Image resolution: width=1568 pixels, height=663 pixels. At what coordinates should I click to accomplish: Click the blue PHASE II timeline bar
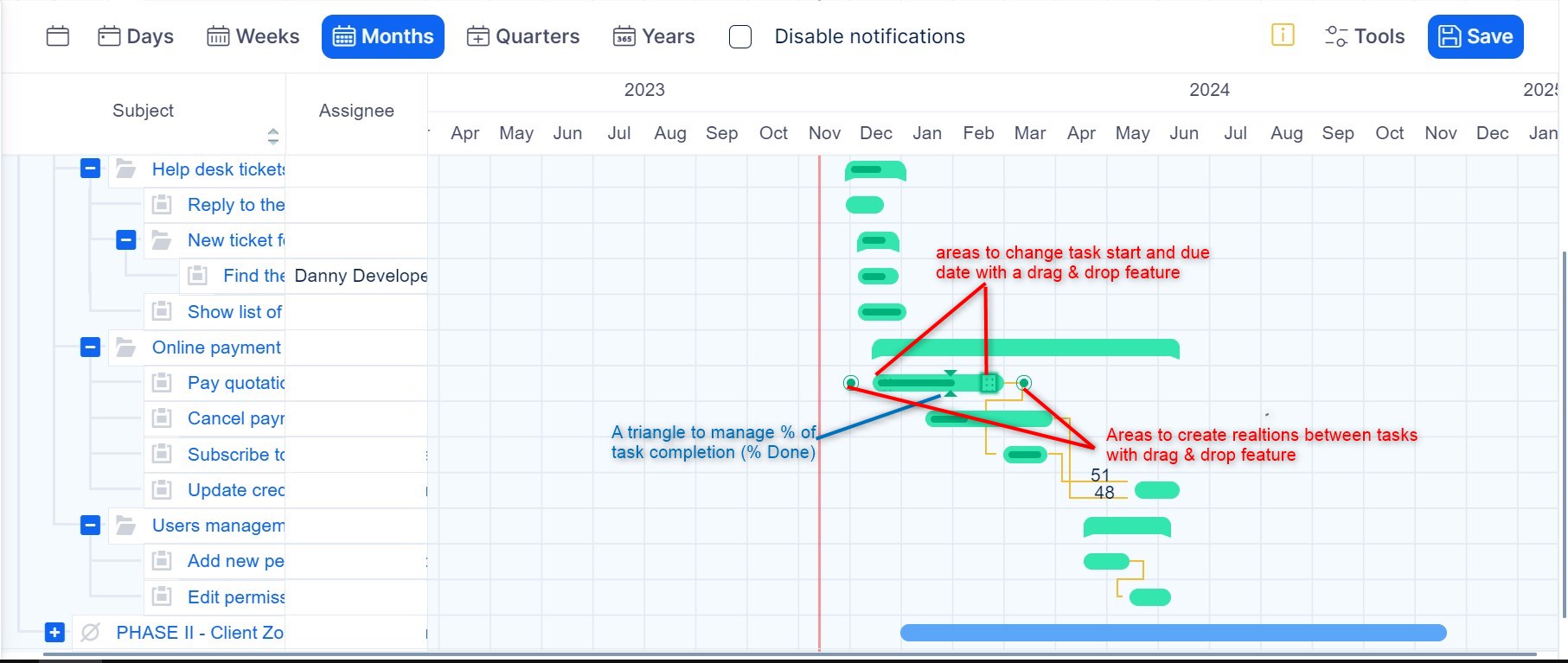[1173, 633]
